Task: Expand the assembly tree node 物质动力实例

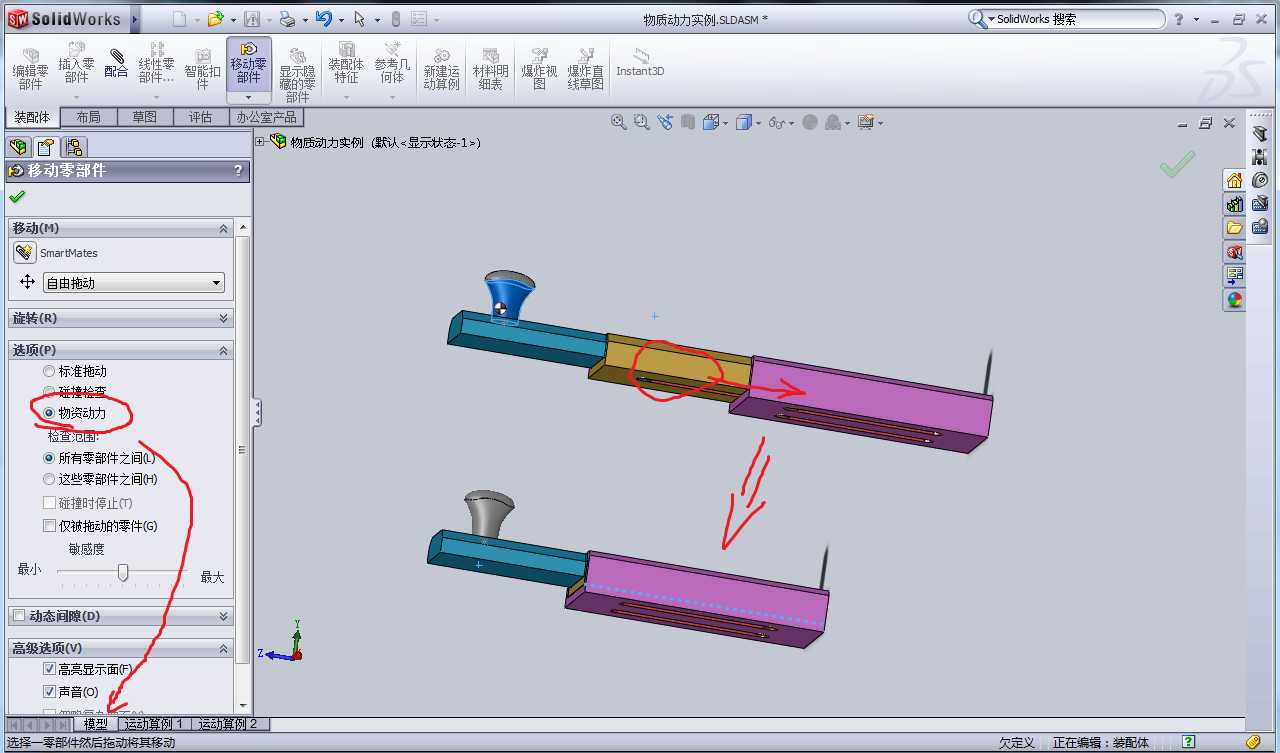Action: 260,142
